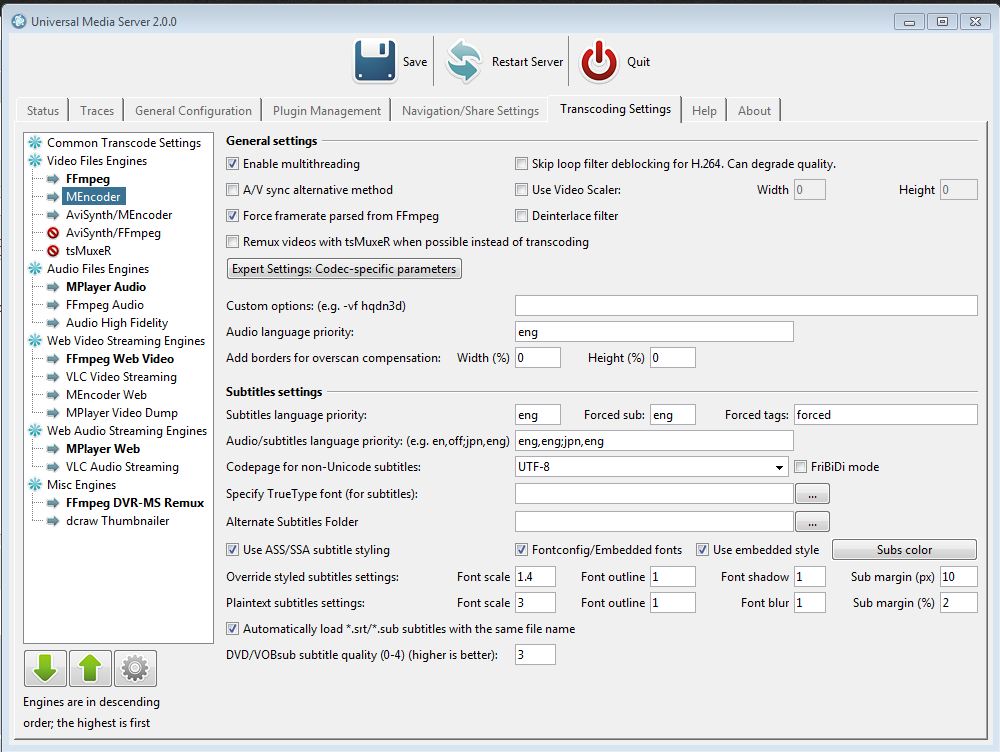Click arrow icon beside MEncoder Web
1000x752 pixels.
click(54, 395)
